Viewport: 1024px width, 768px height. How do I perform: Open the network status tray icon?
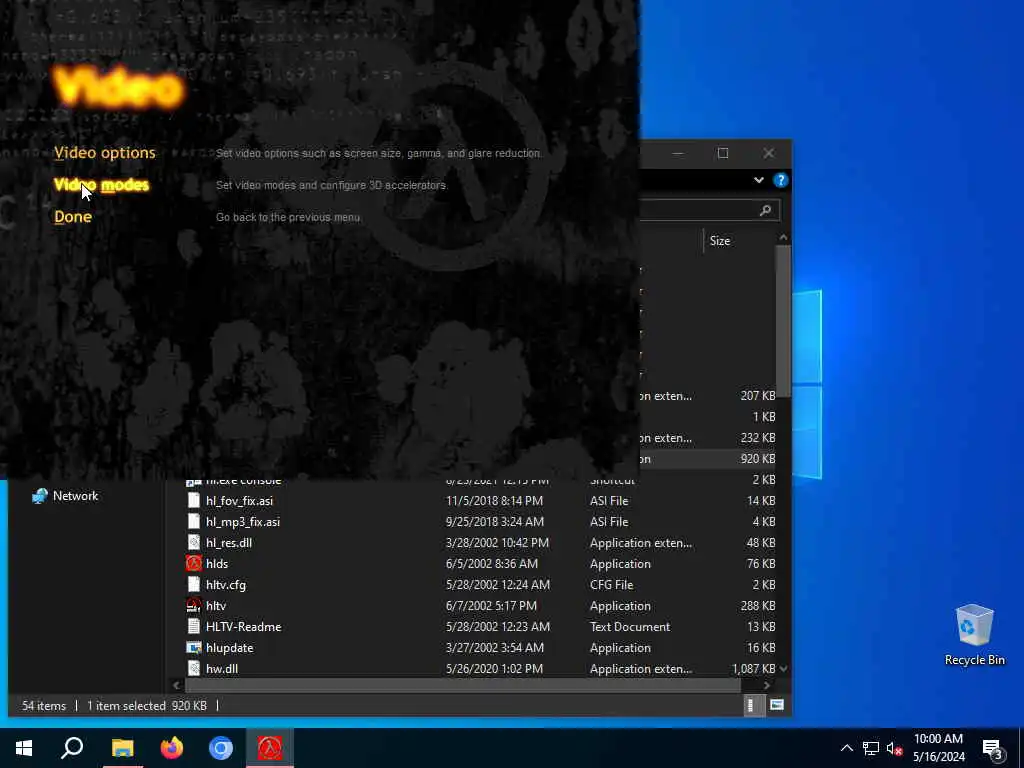(x=871, y=748)
